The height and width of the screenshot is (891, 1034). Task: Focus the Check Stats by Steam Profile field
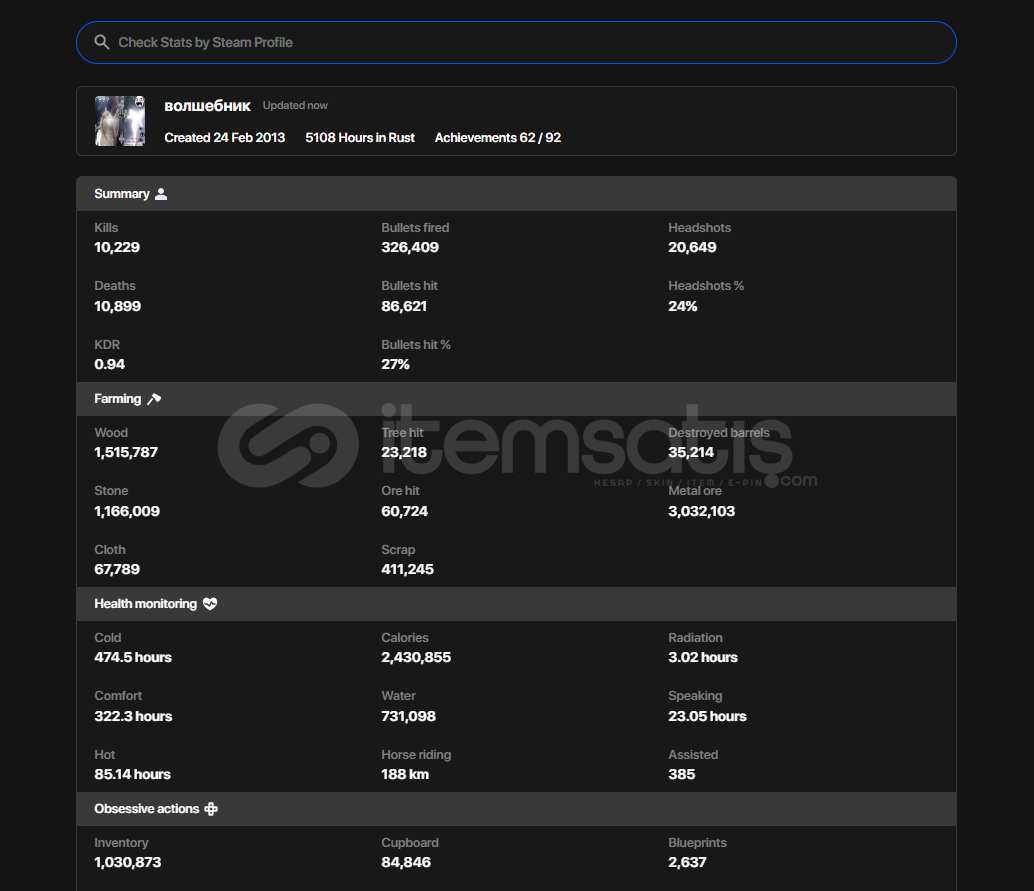pyautogui.click(x=516, y=42)
